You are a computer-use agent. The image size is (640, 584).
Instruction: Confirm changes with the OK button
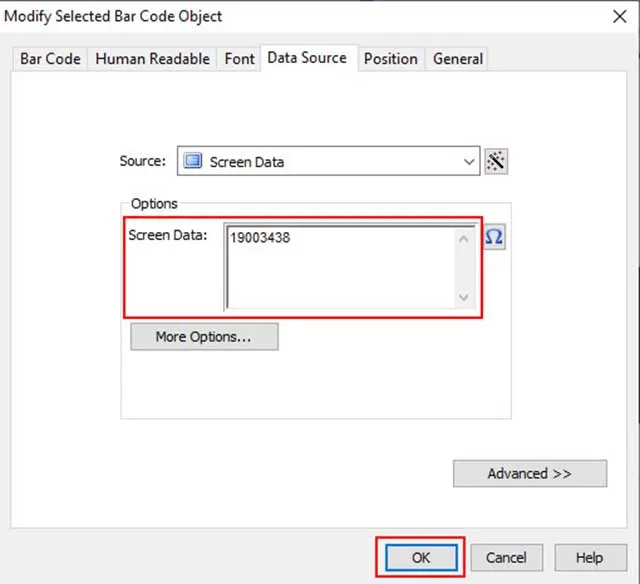(421, 557)
